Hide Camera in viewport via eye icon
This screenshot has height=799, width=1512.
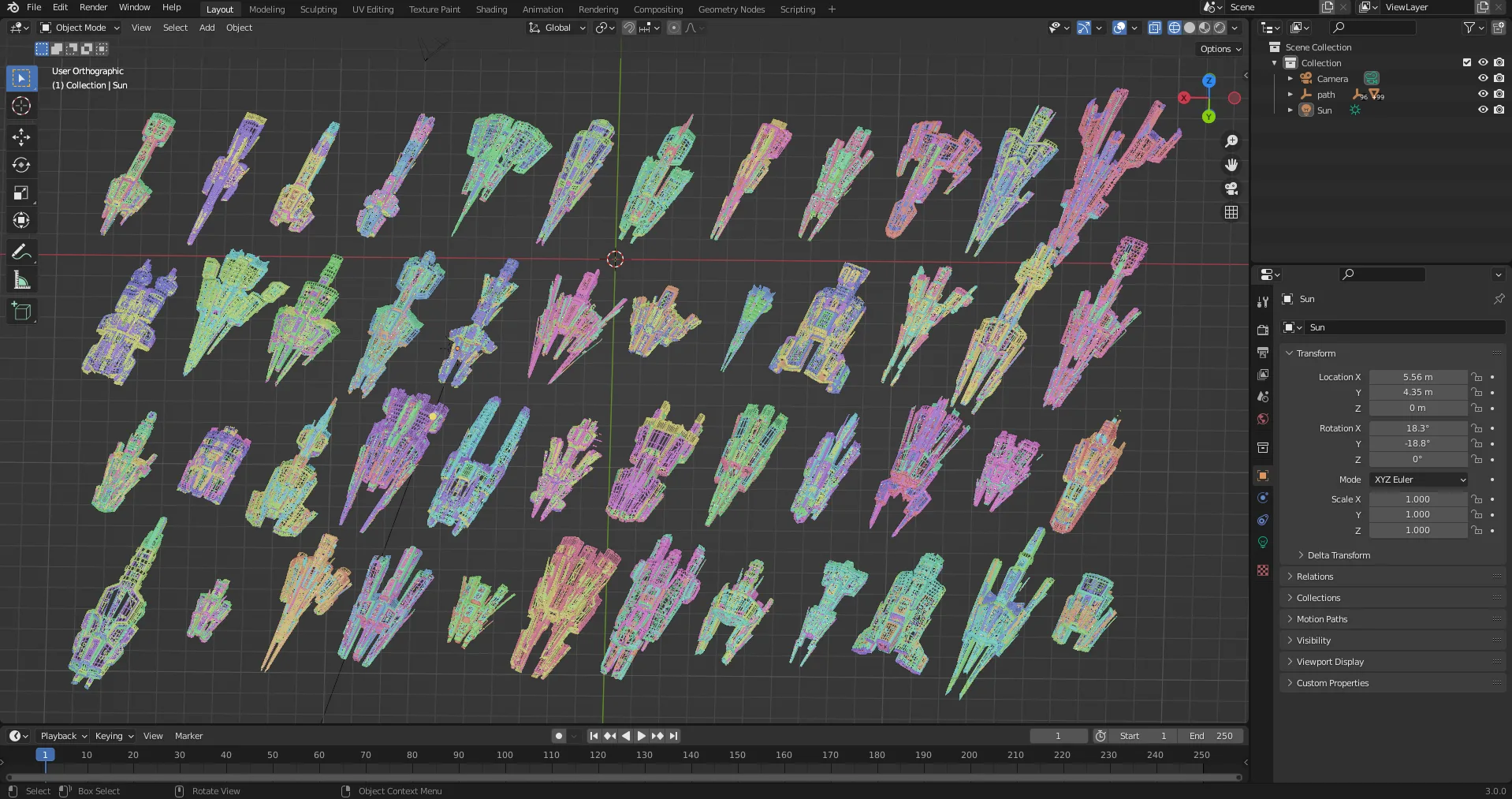(x=1483, y=78)
